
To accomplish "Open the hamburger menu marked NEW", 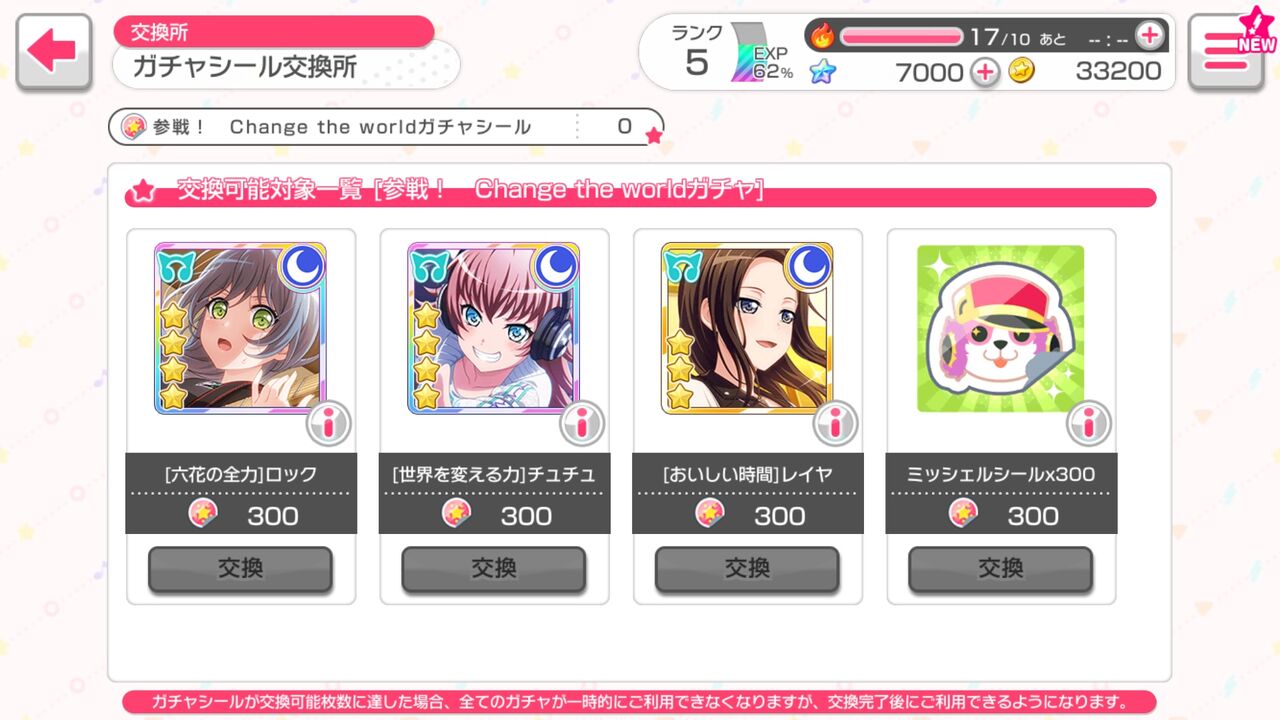I will point(1226,53).
